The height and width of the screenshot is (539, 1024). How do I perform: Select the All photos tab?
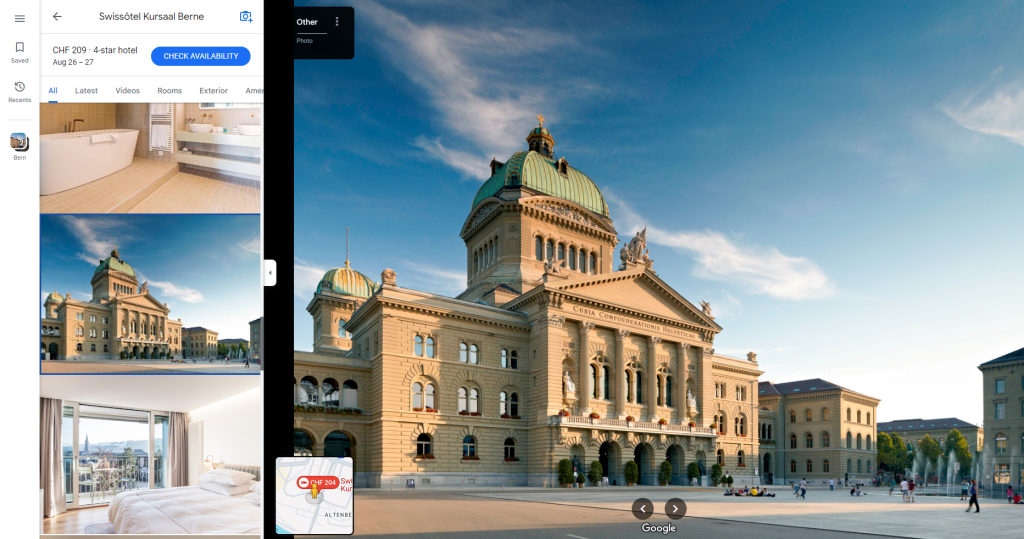tap(53, 91)
